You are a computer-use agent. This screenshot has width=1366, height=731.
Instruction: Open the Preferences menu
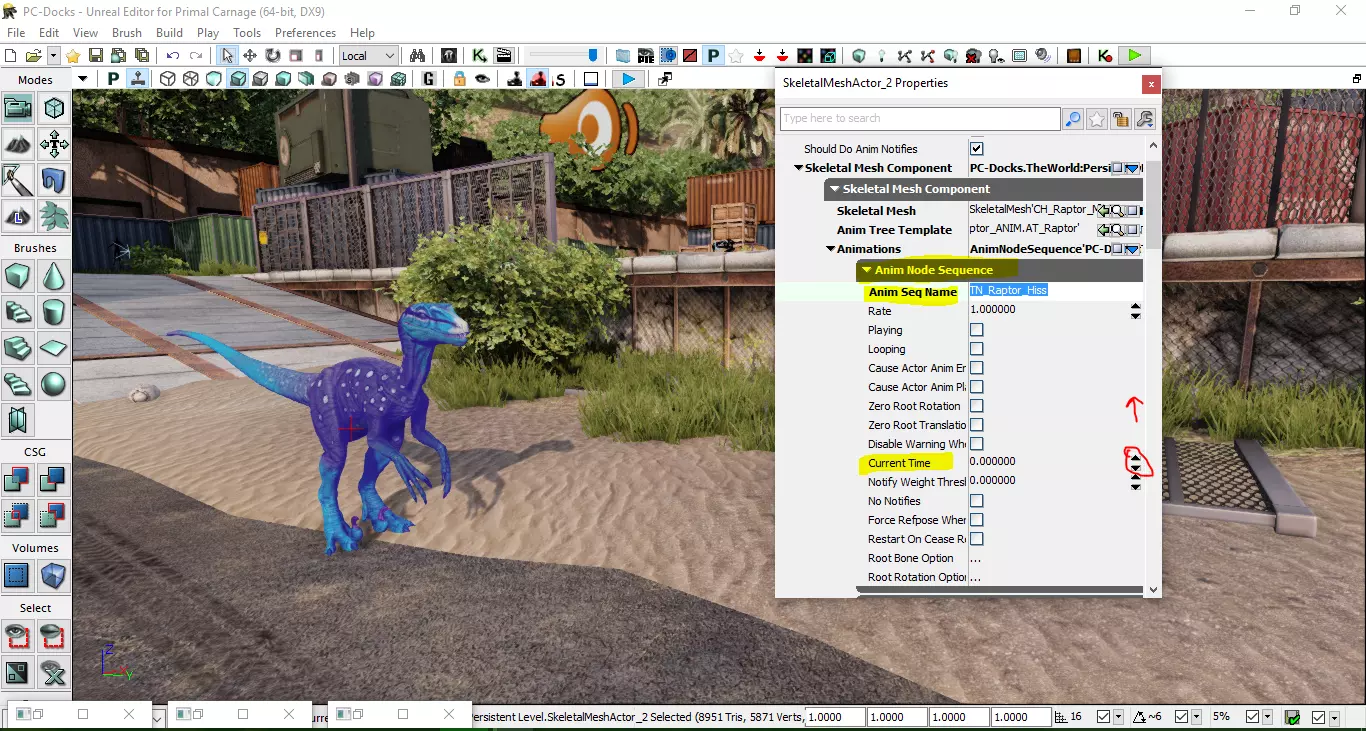pos(305,33)
